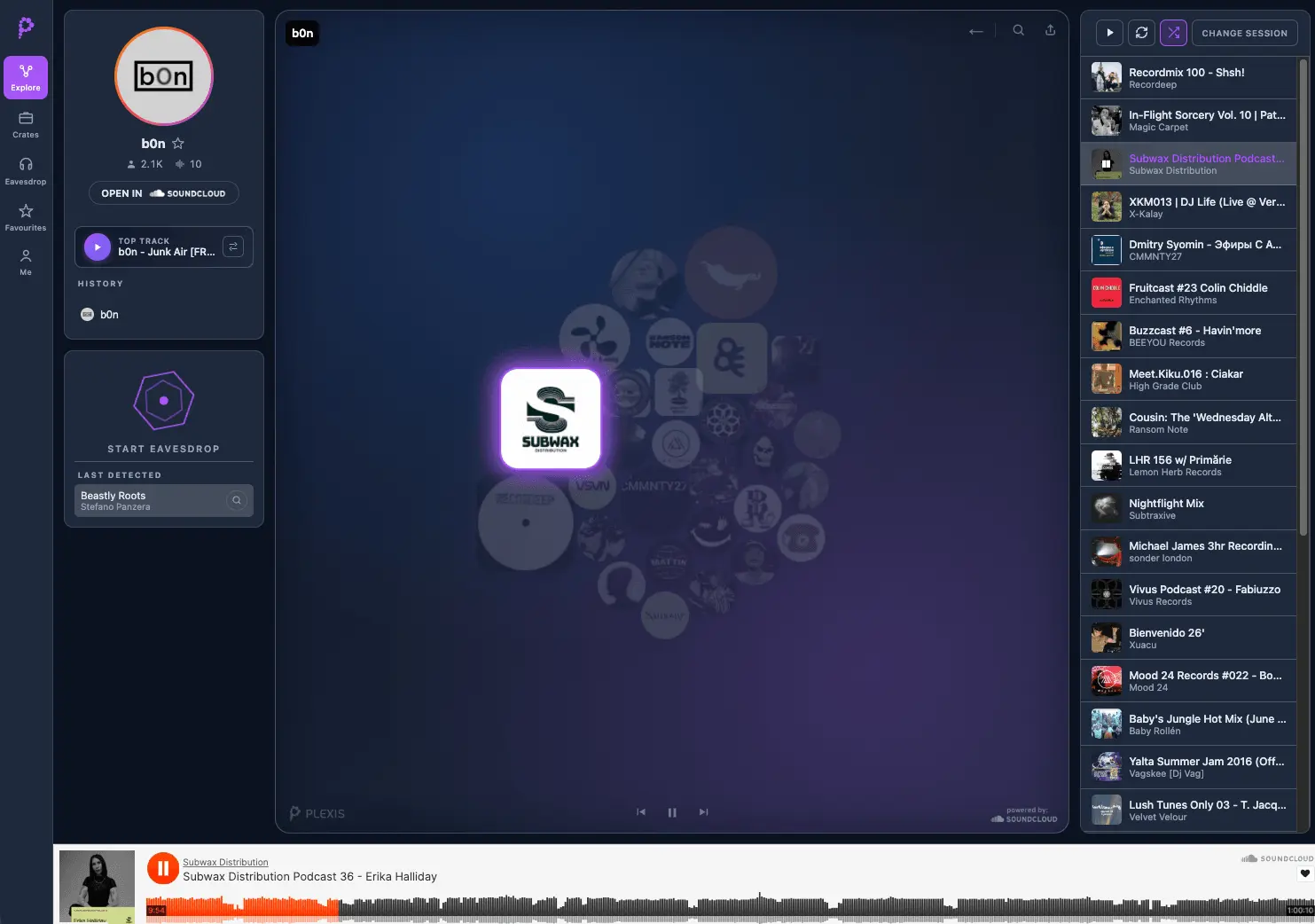Click the session list scrollbar
Image resolution: width=1315 pixels, height=924 pixels.
(x=1303, y=297)
